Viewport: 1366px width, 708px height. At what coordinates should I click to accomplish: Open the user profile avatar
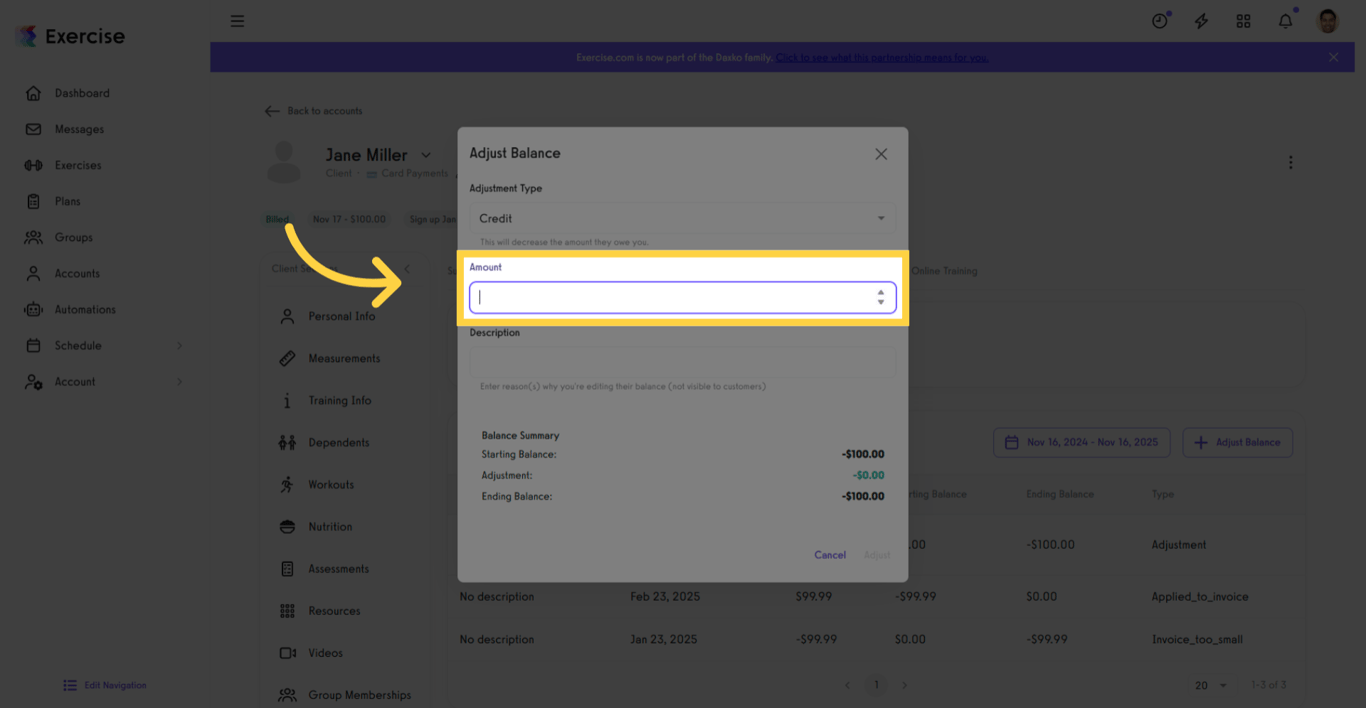coord(1328,21)
